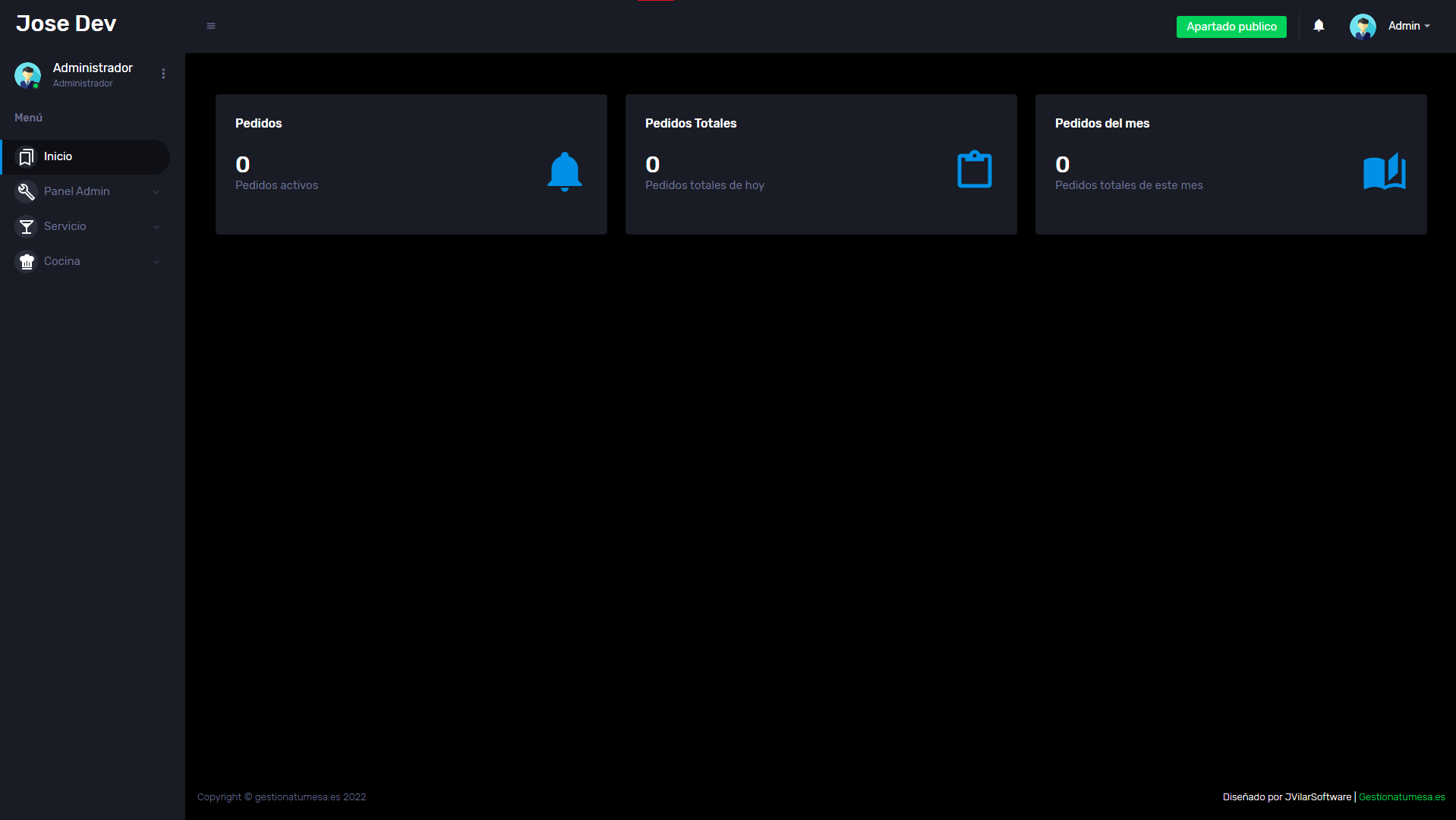Click the chef hat Cocina icon
The height and width of the screenshot is (820, 1456).
pyautogui.click(x=27, y=262)
